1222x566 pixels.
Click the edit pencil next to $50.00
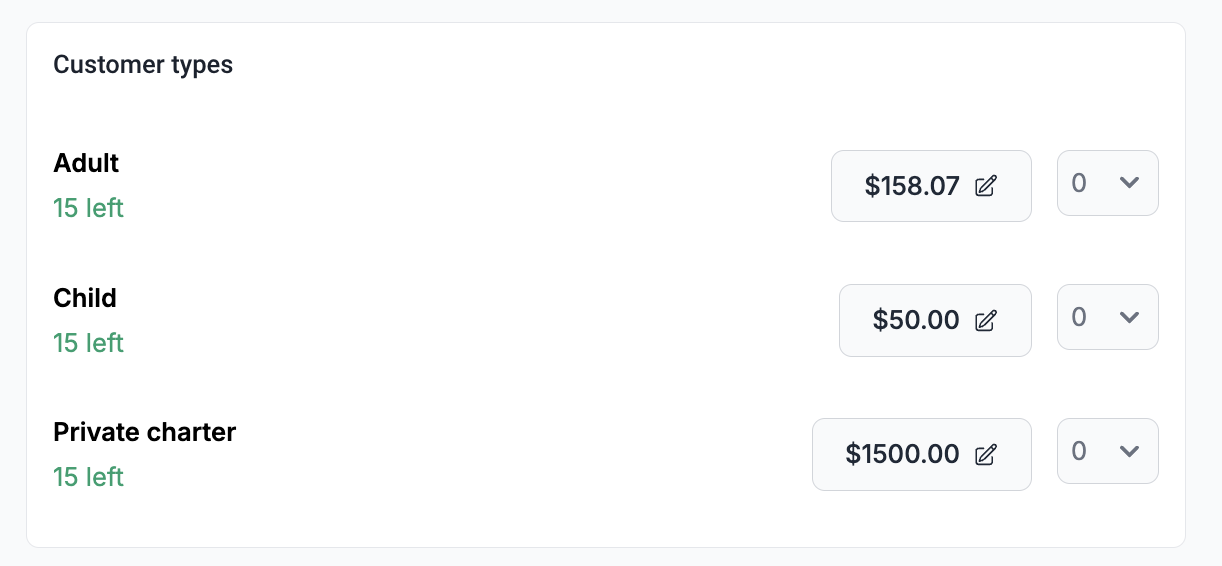(986, 320)
